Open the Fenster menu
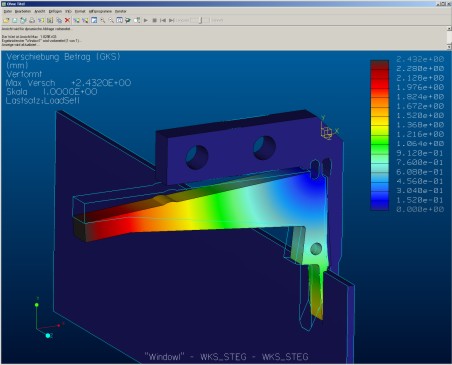This screenshot has height=365, width=452. click(x=120, y=11)
